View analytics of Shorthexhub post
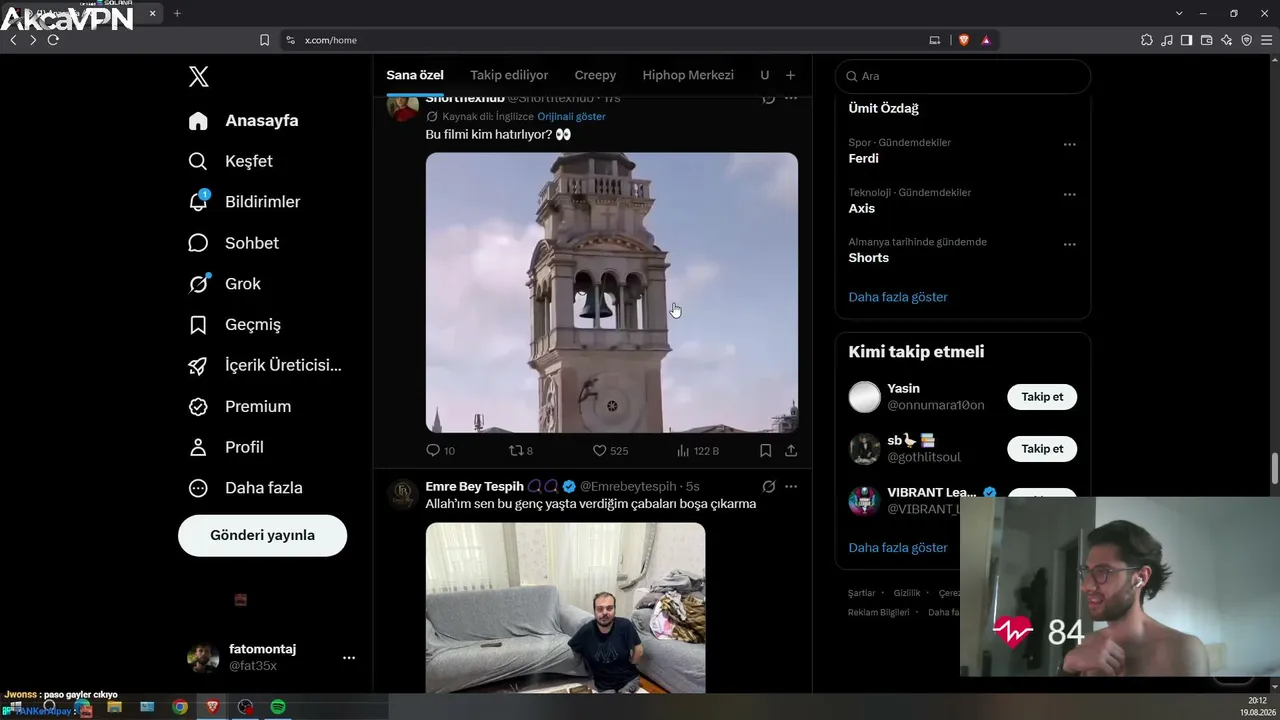The height and width of the screenshot is (720, 1280). [x=698, y=451]
